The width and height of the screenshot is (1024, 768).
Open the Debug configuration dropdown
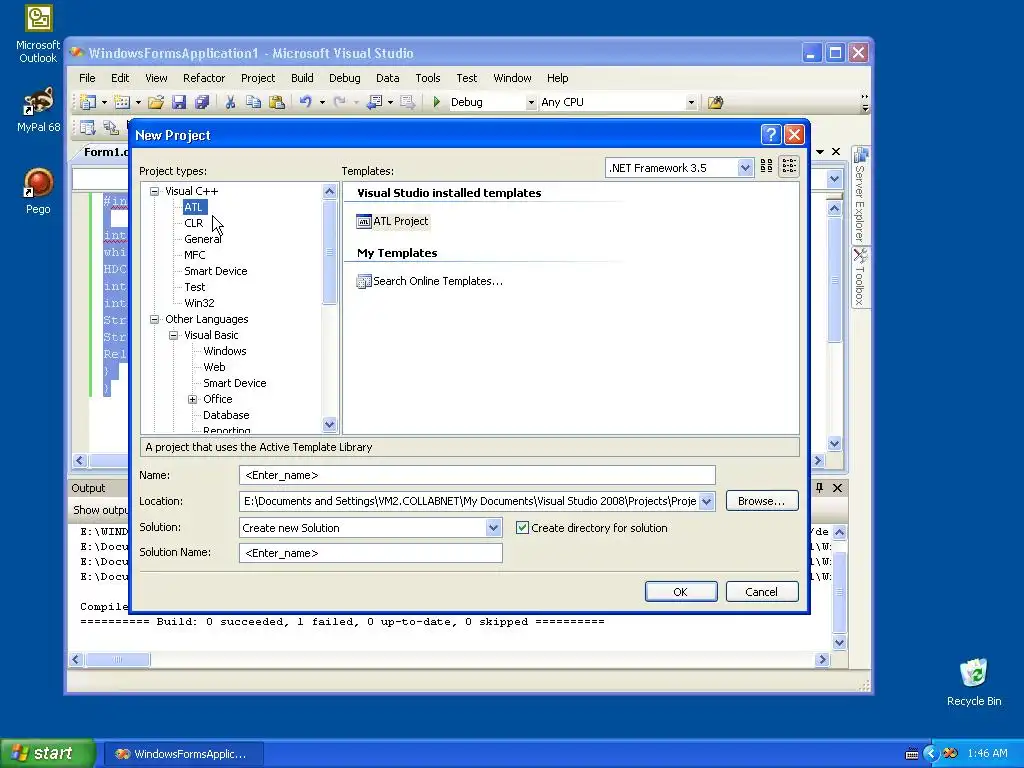pos(531,103)
